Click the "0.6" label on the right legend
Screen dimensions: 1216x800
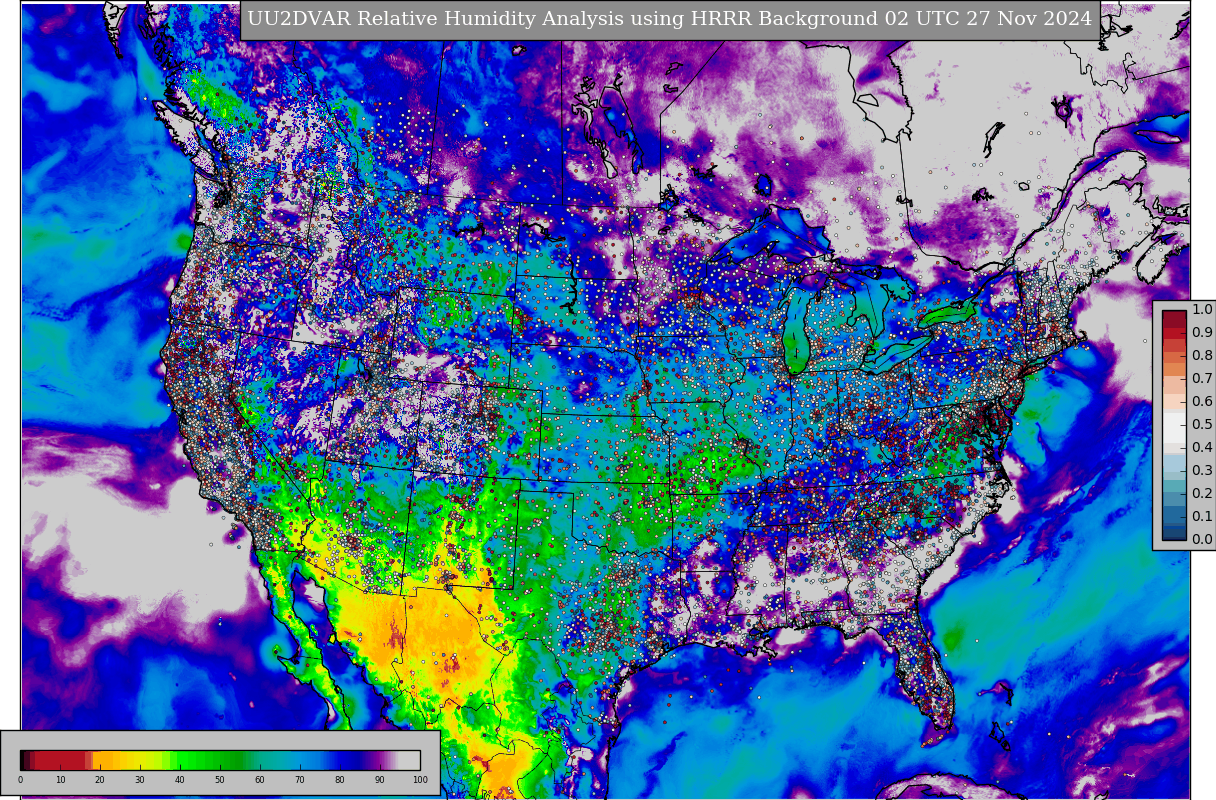[1202, 402]
